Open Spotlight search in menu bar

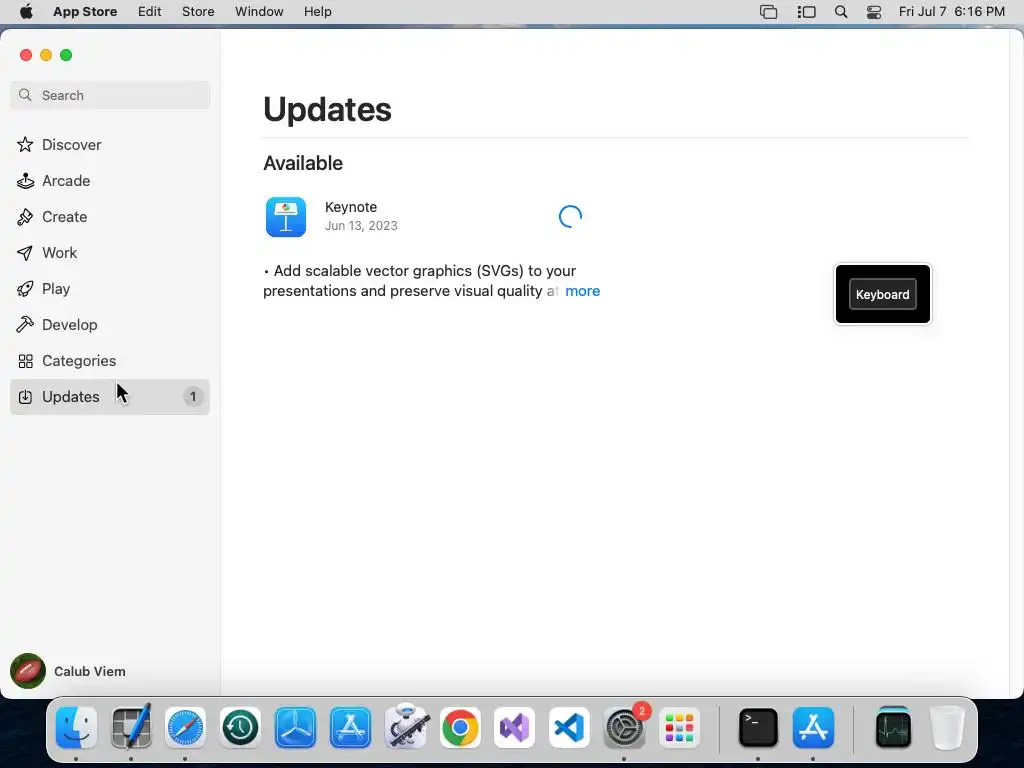pyautogui.click(x=841, y=12)
